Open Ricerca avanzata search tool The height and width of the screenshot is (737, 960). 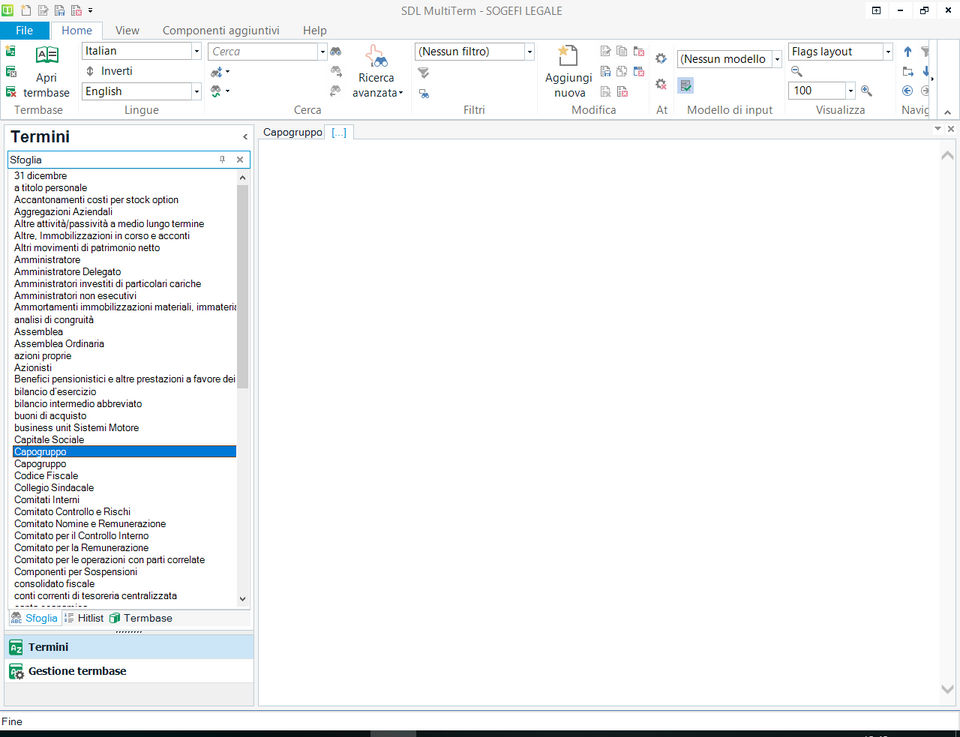376,71
